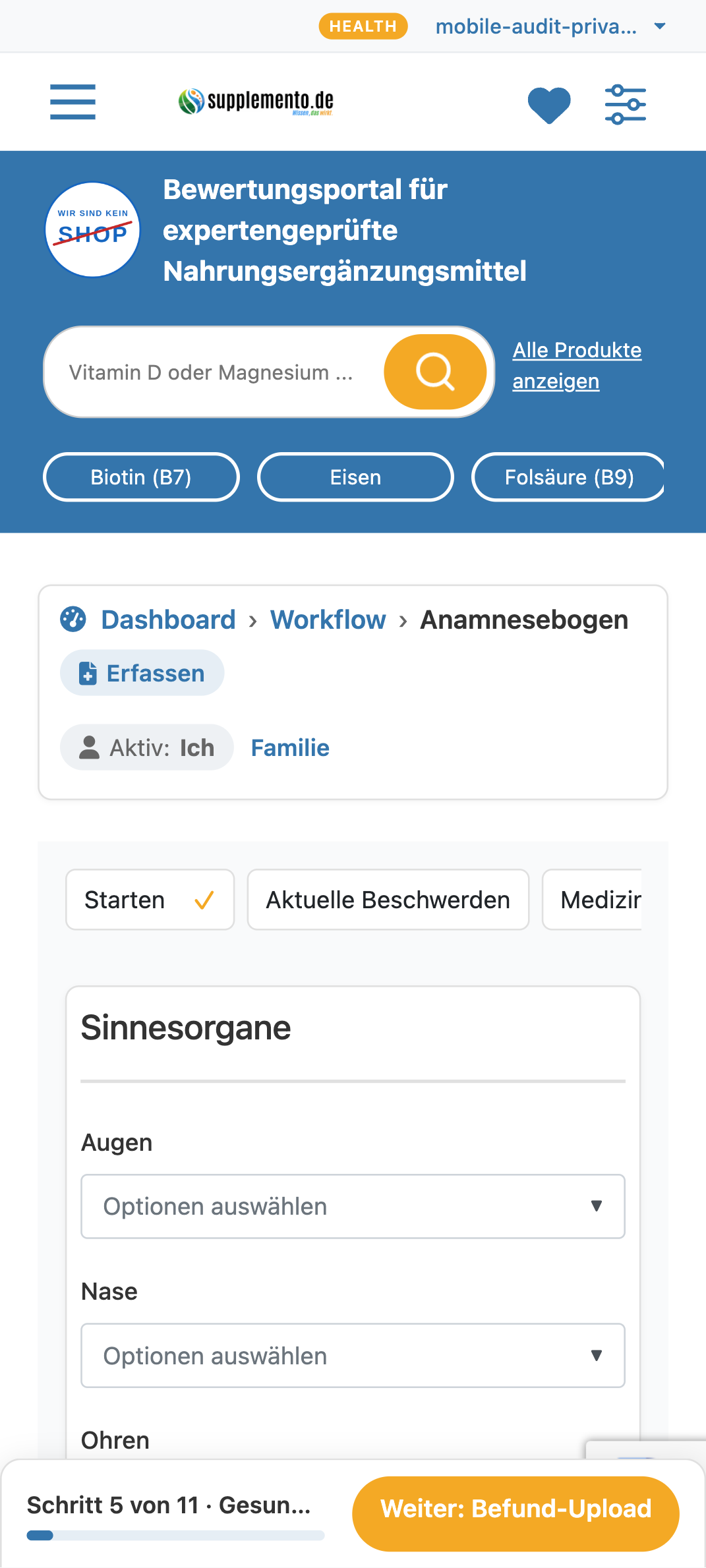
Task: Click the Erfassen document-plus icon
Action: (x=88, y=673)
